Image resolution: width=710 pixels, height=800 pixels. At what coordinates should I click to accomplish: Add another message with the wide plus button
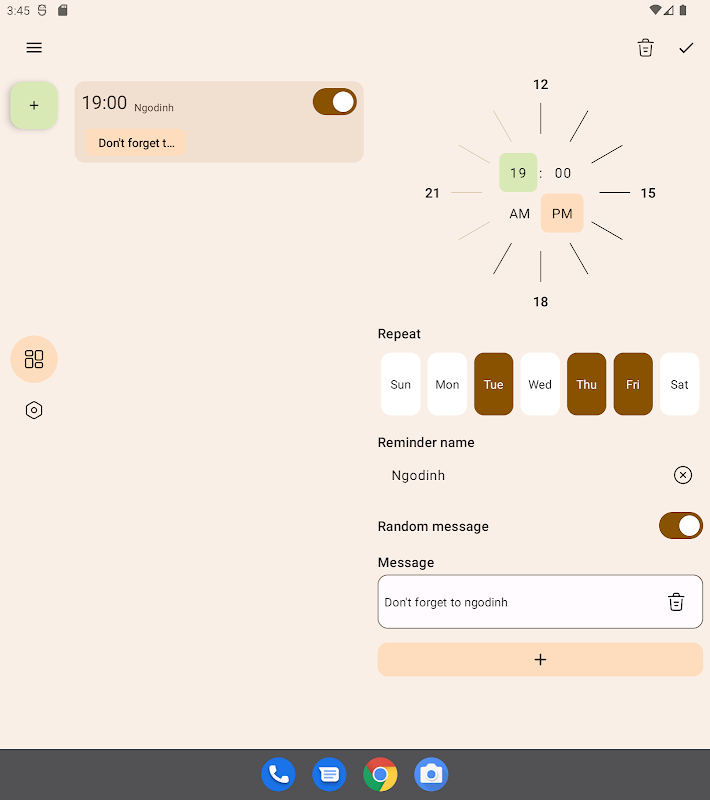point(540,660)
